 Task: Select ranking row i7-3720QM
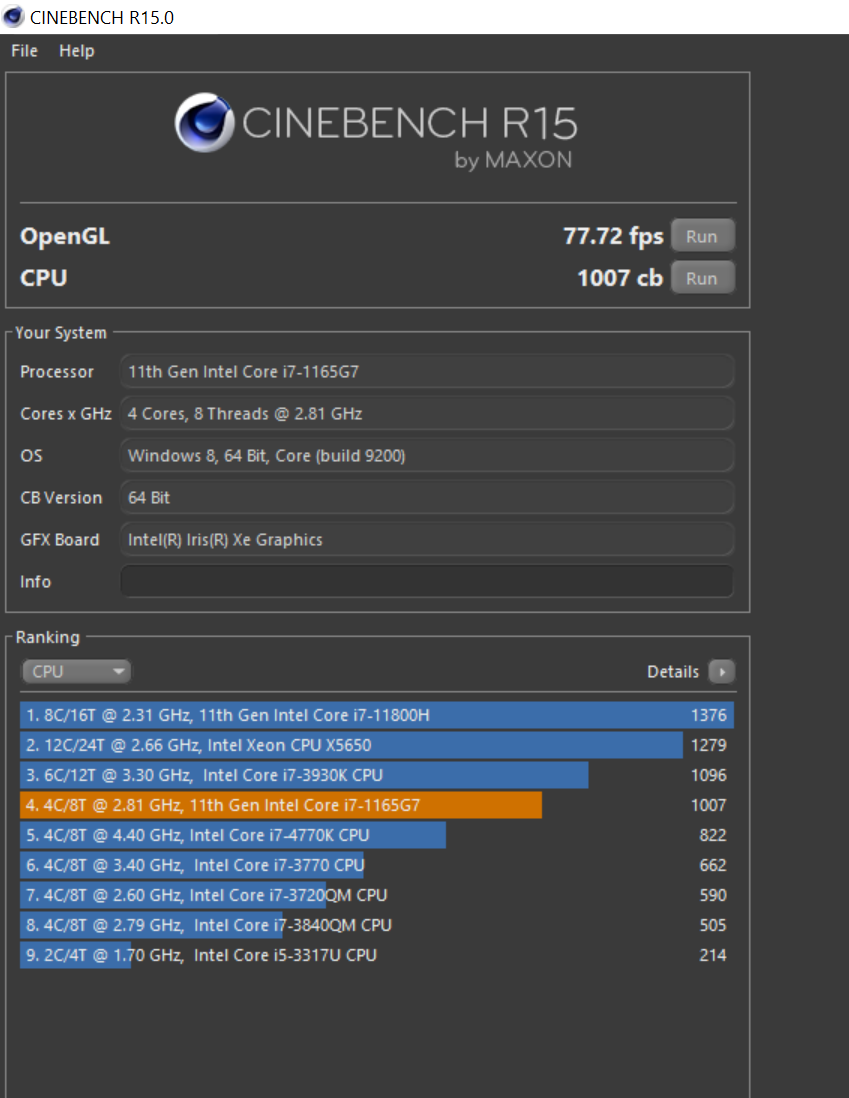pos(377,896)
